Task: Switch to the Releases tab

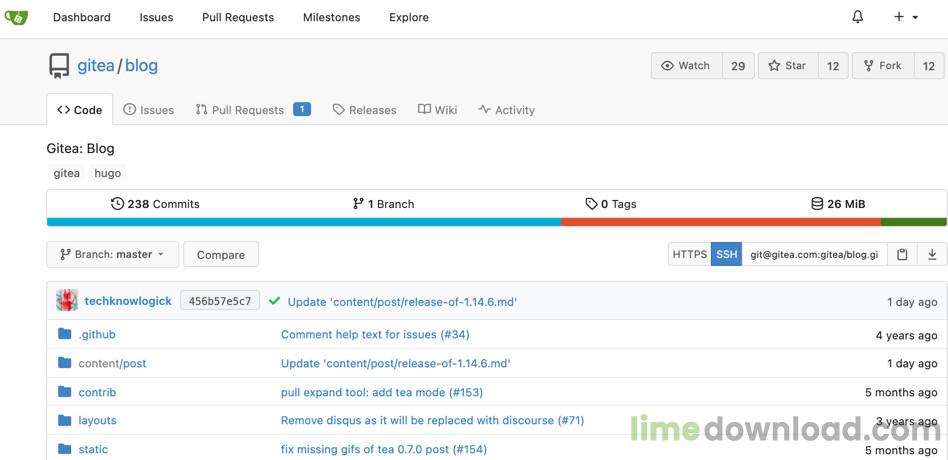Action: click(x=365, y=110)
